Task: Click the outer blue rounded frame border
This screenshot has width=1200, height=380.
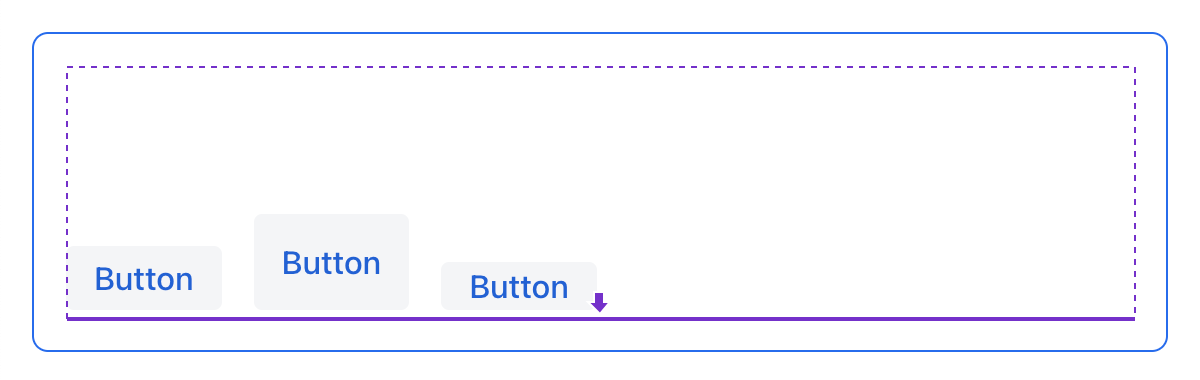Action: click(600, 34)
